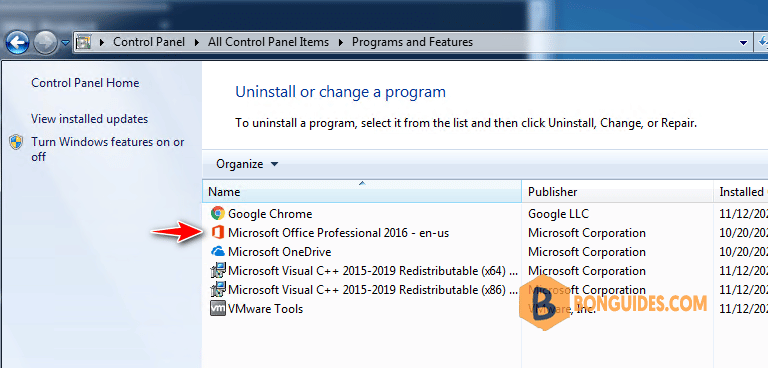The width and height of the screenshot is (768, 368).
Task: Sort programs by Publisher column header
Action: [618, 192]
